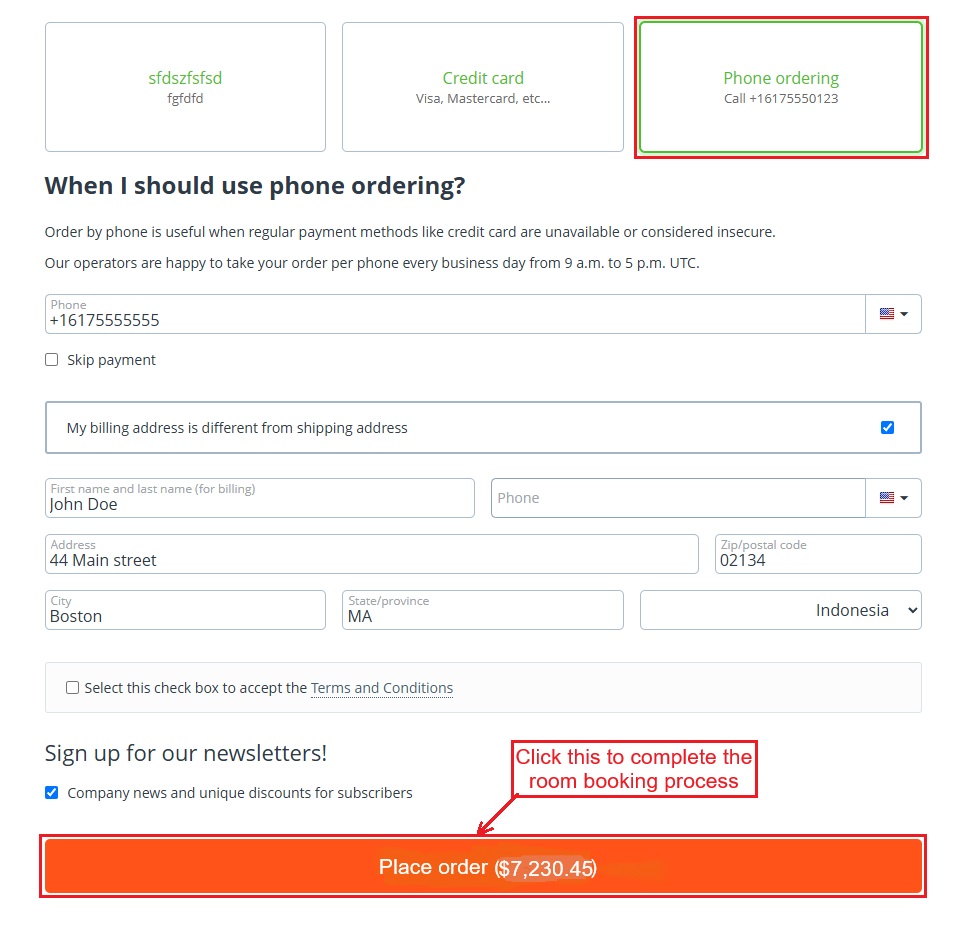Viewport: 973px width, 929px height.
Task: Select the Phone ordering payment option
Action: (781, 87)
